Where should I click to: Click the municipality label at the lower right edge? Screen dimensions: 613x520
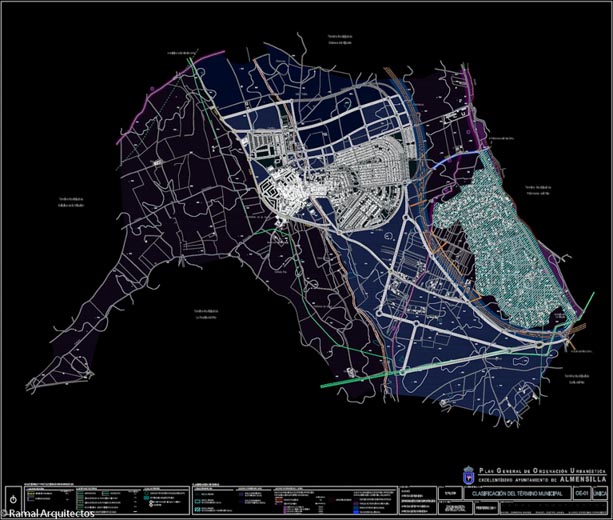point(573,377)
